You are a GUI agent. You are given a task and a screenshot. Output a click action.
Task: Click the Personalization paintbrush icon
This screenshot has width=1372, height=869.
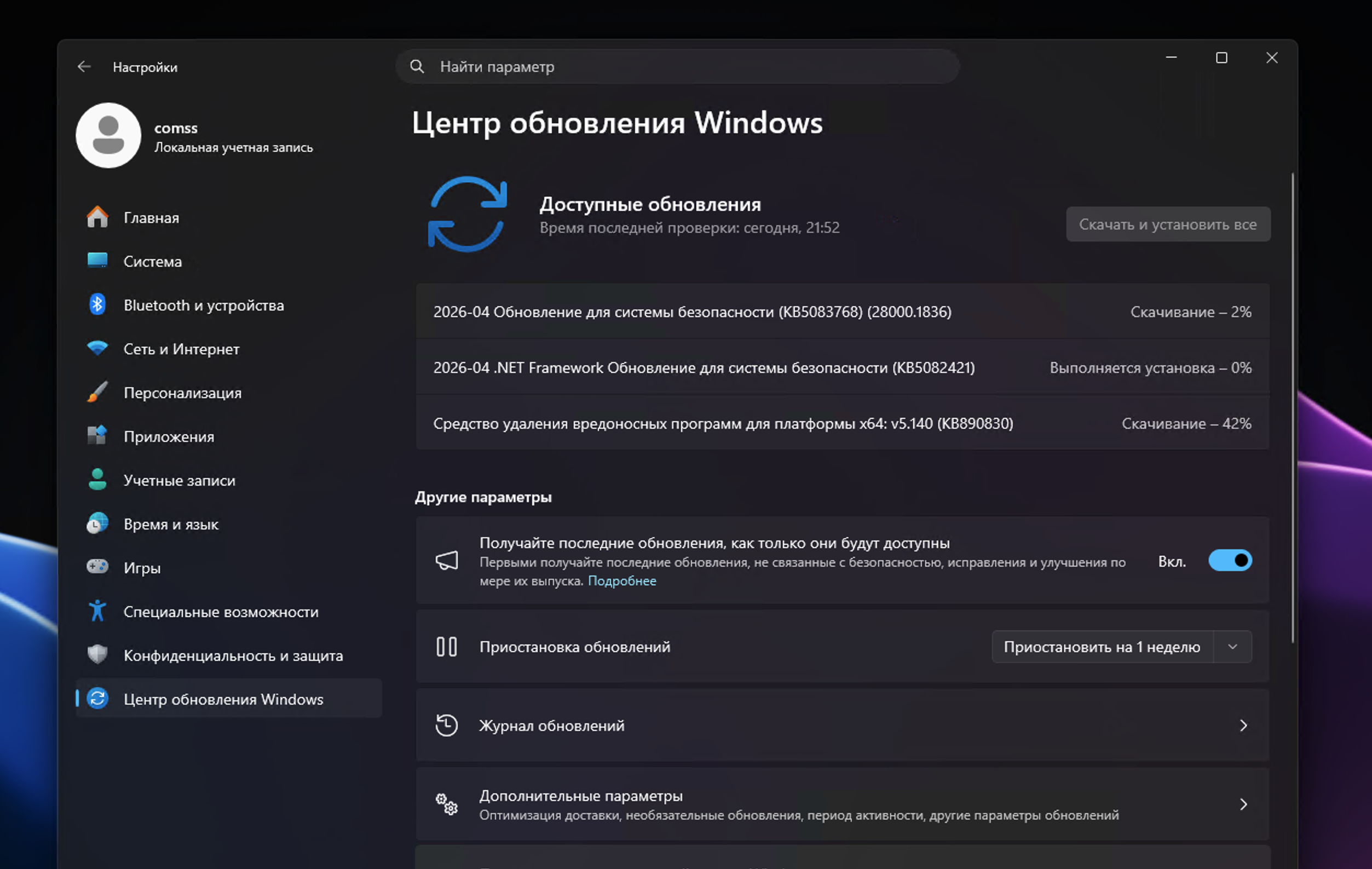[x=97, y=392]
